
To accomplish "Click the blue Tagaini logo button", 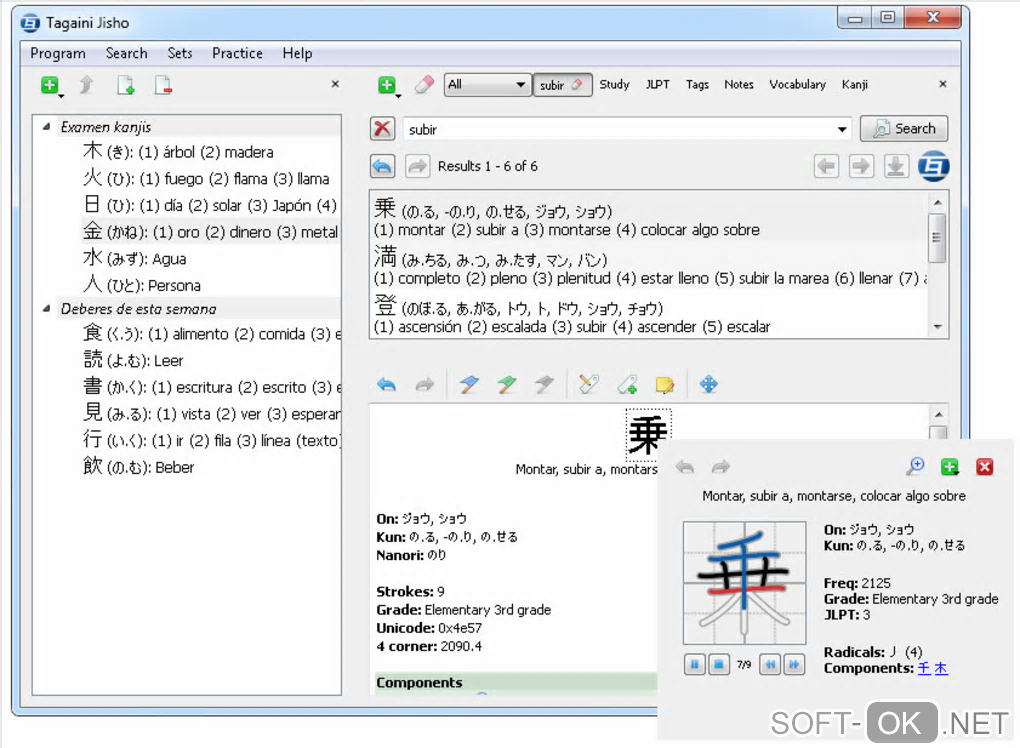I will pyautogui.click(x=933, y=167).
